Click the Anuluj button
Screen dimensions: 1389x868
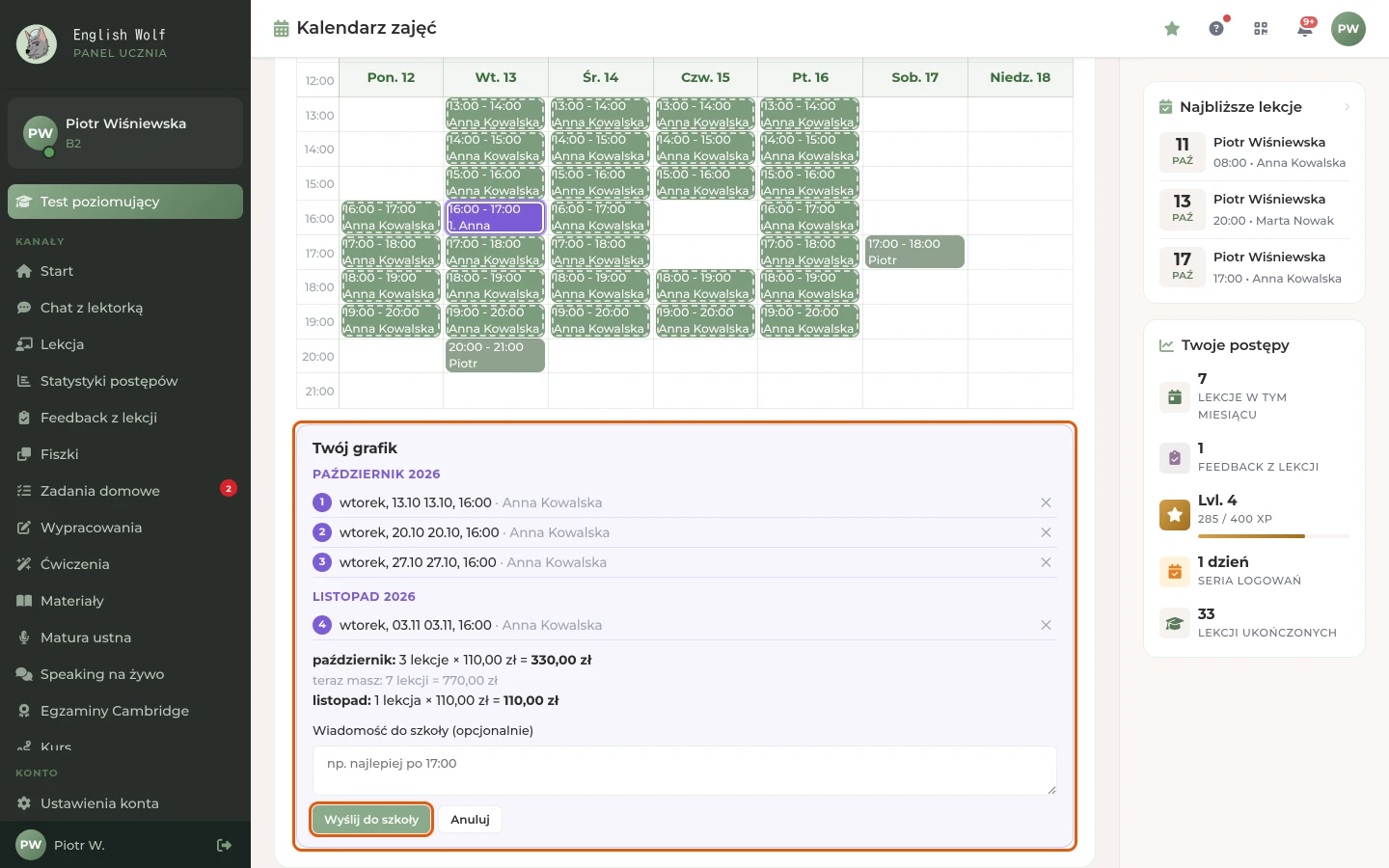470,820
